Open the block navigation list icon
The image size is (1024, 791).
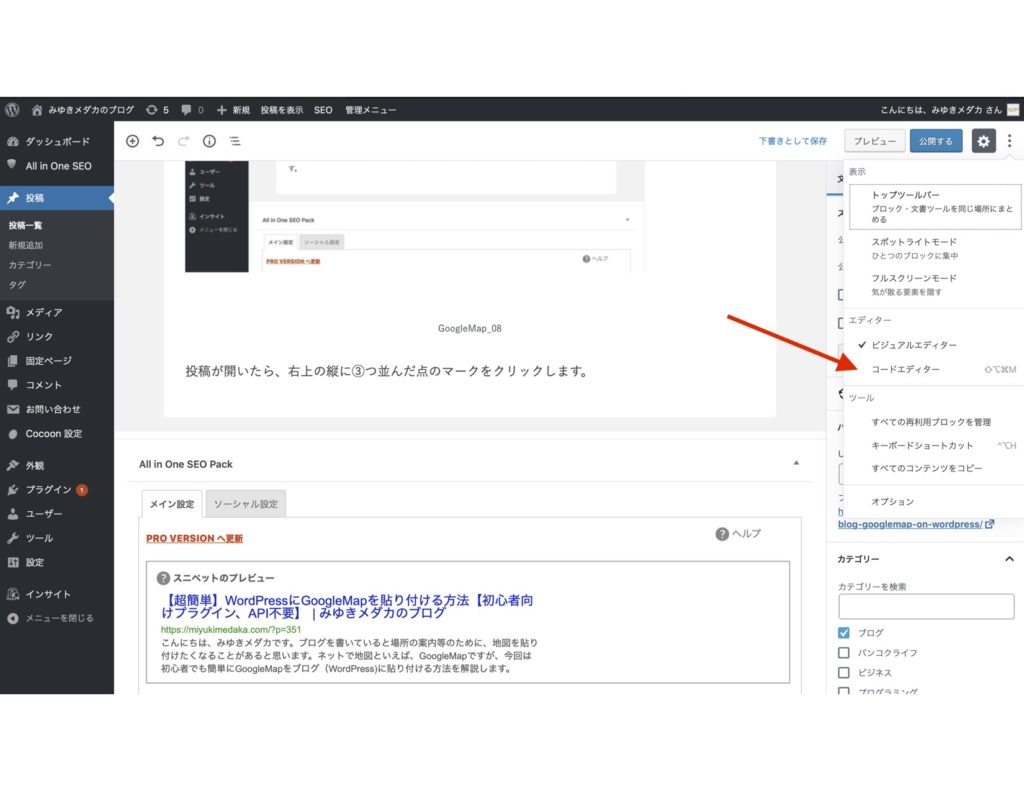(235, 141)
